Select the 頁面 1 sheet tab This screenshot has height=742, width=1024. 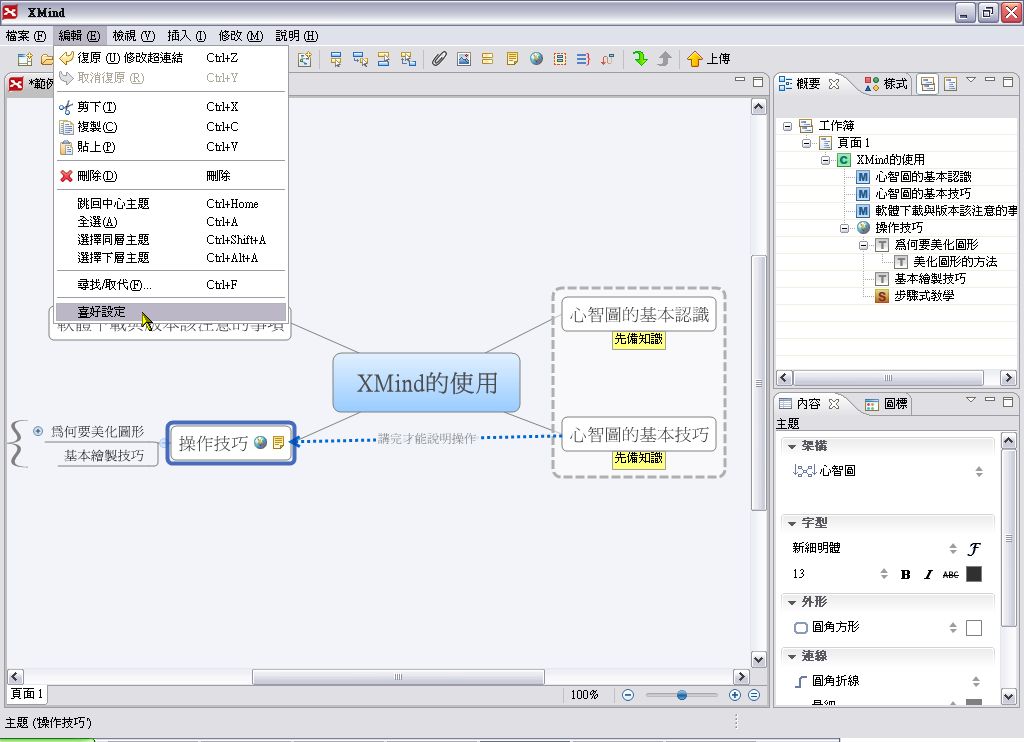(x=27, y=694)
